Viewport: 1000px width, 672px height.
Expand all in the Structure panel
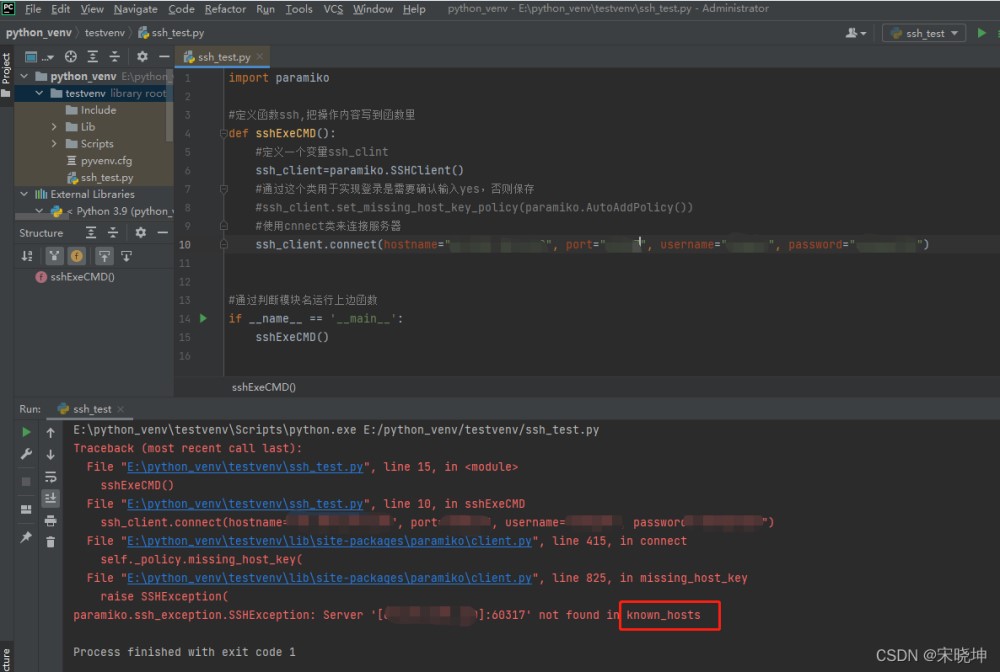coord(91,233)
